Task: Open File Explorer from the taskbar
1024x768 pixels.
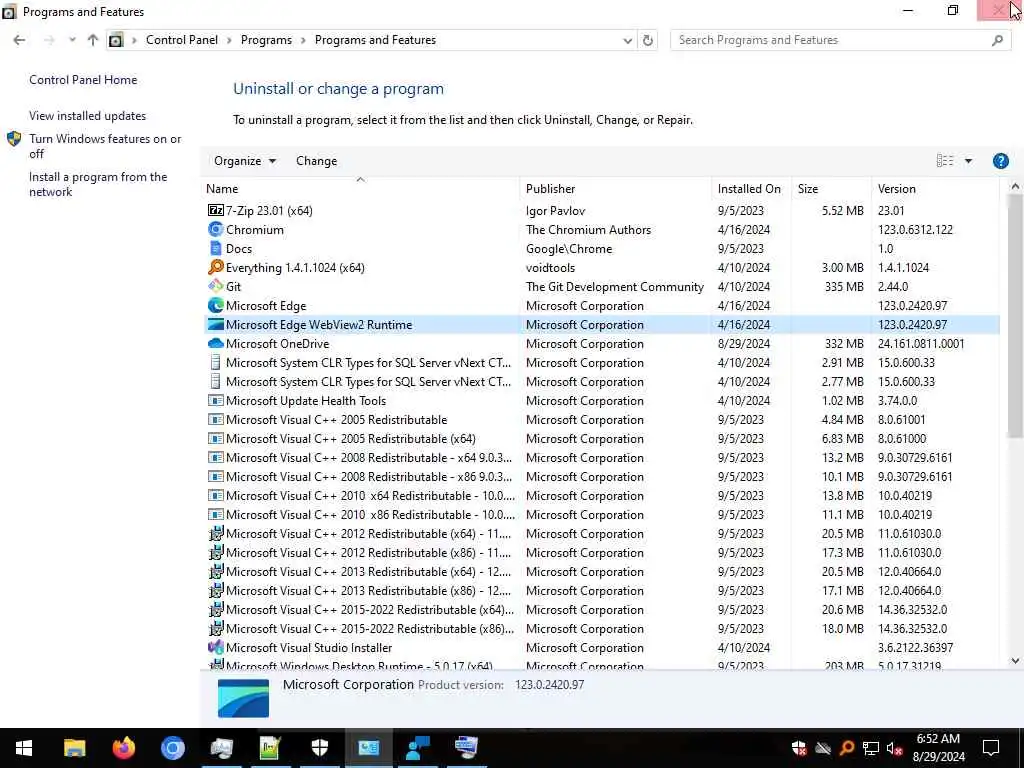Action: [74, 748]
